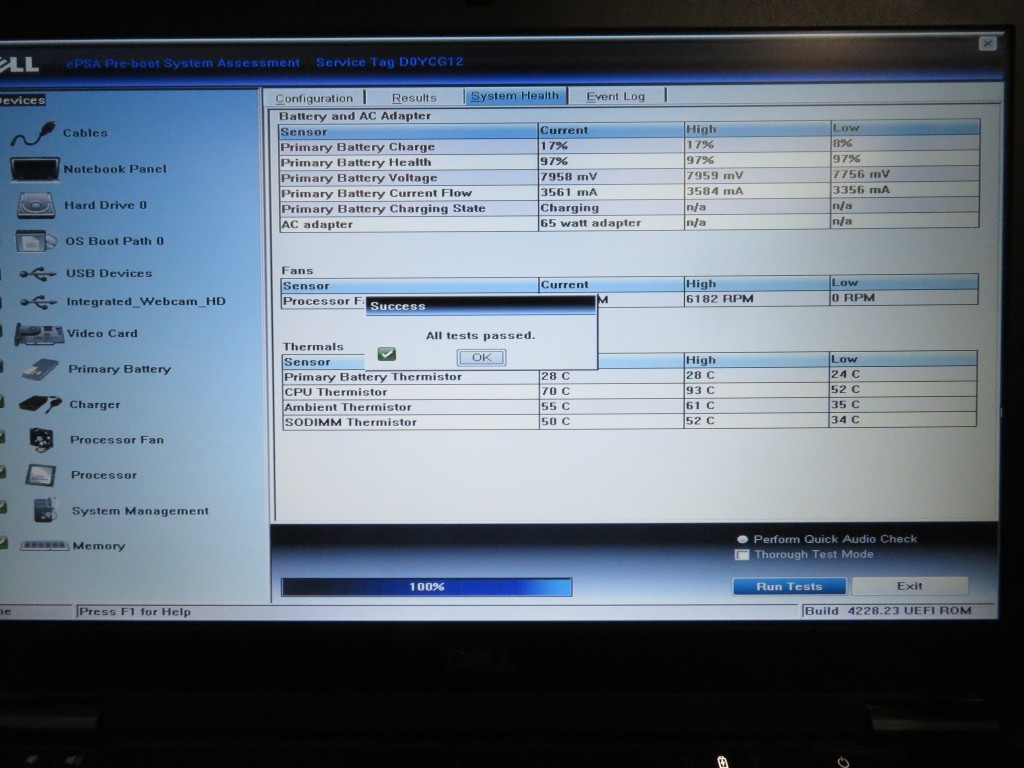Pick the Integrated_Webcam_HD USB icon
The height and width of the screenshot is (768, 1024).
click(39, 302)
